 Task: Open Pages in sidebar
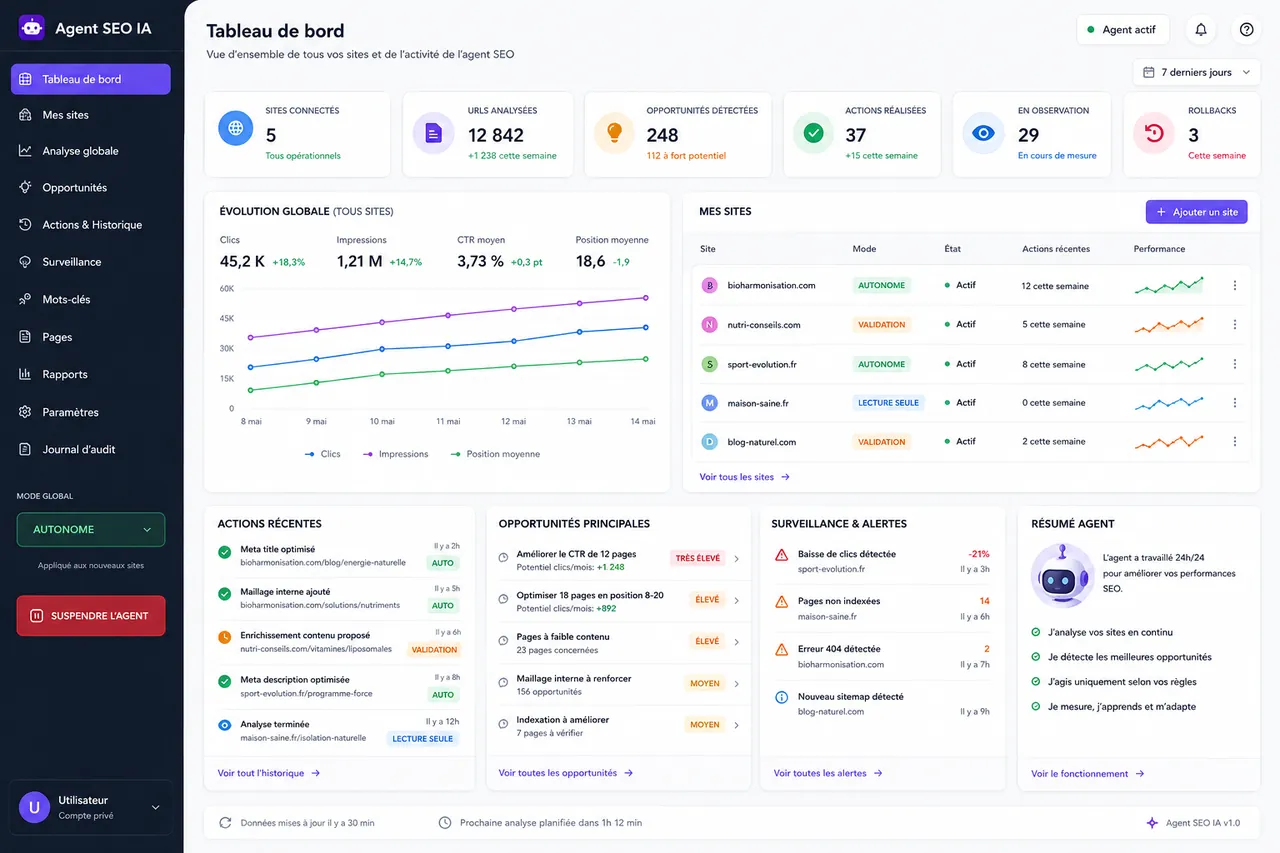91,337
